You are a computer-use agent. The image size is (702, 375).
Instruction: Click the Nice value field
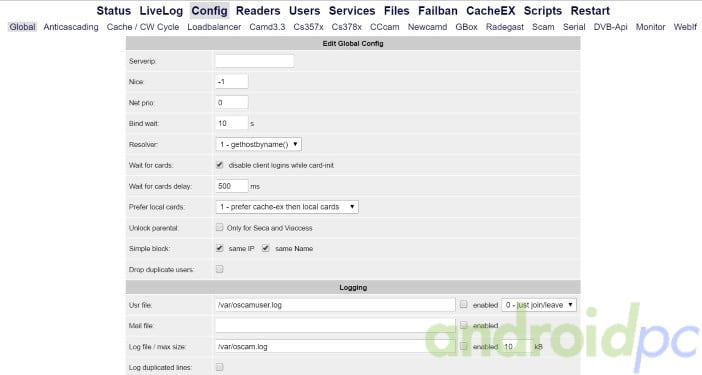[231, 82]
